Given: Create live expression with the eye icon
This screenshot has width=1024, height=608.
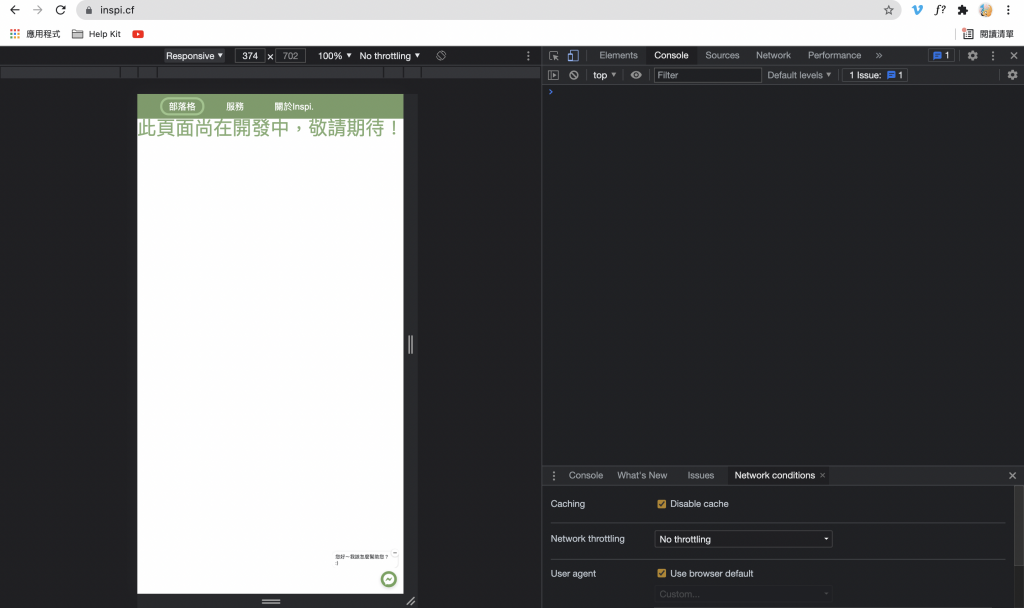Looking at the screenshot, I should tap(635, 75).
